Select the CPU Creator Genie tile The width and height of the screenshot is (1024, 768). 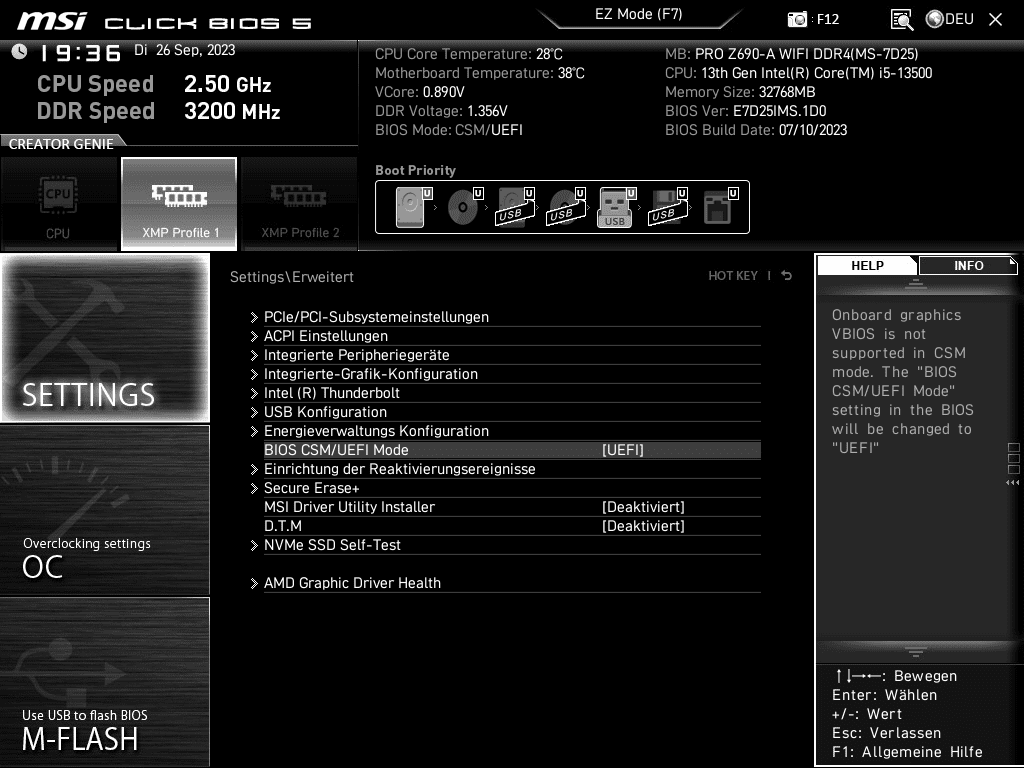59,204
